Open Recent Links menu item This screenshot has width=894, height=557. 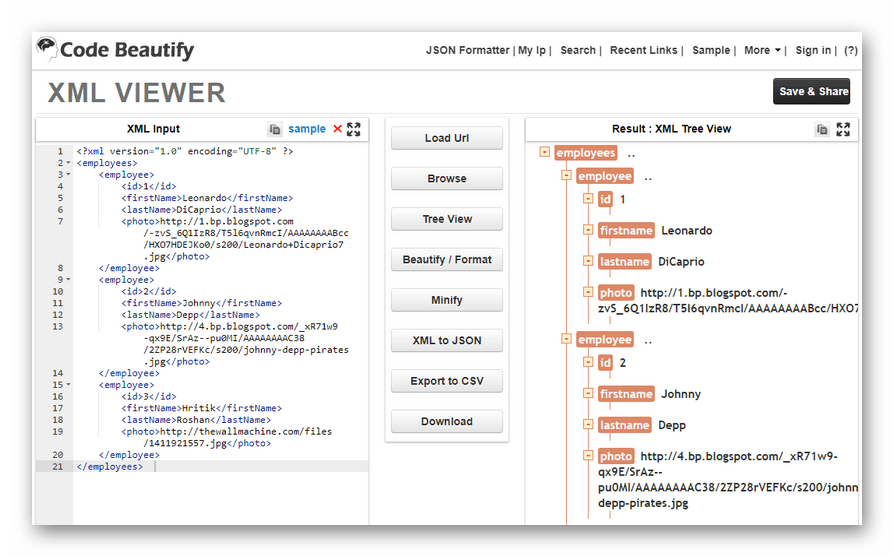point(643,50)
